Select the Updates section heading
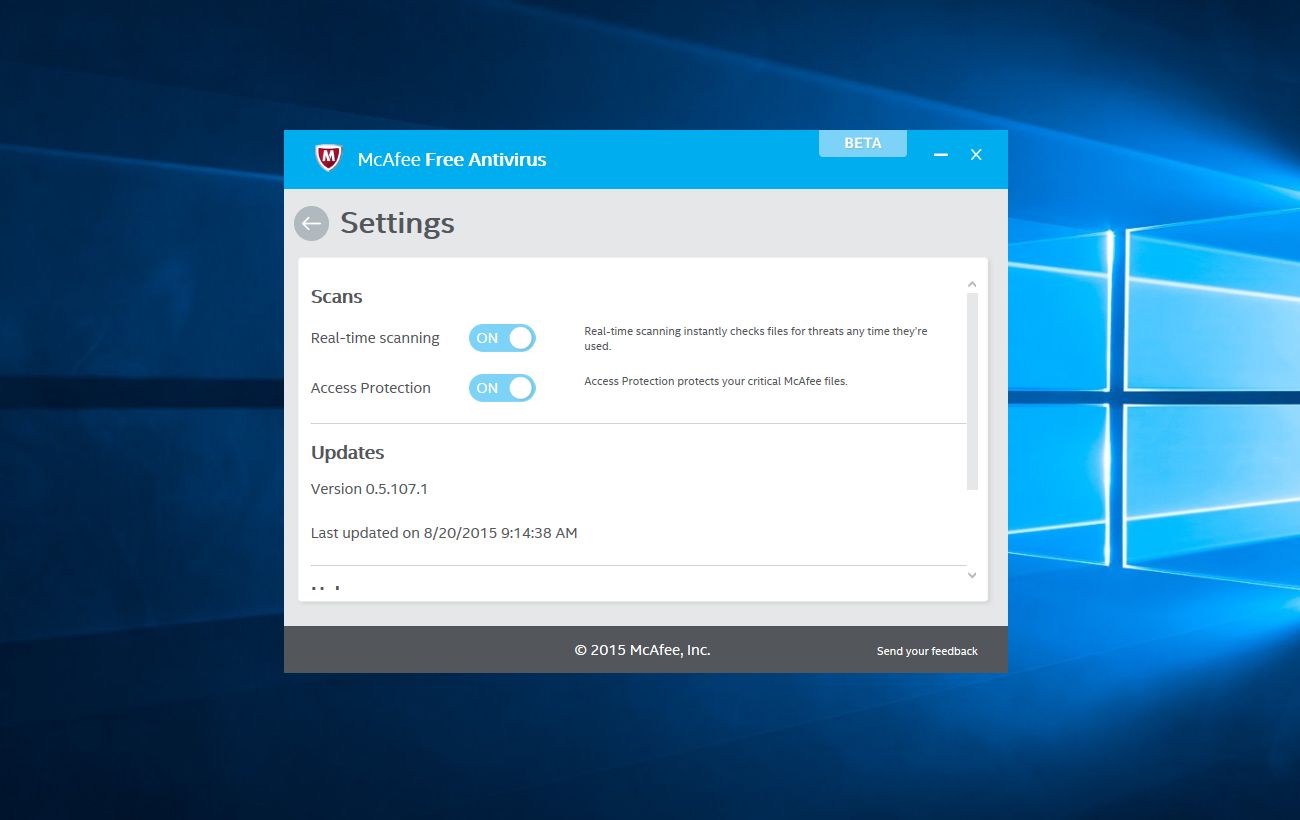 tap(347, 453)
